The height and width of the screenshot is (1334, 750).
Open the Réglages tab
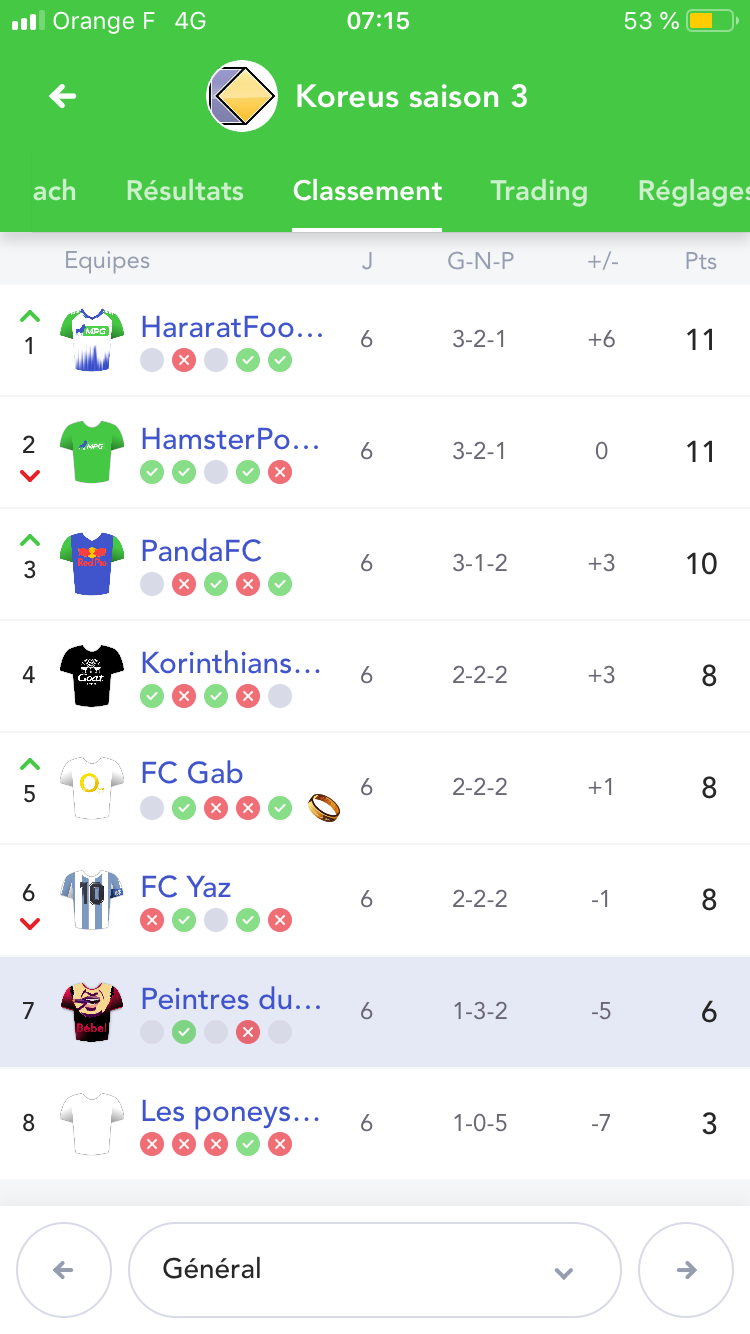[x=694, y=191]
